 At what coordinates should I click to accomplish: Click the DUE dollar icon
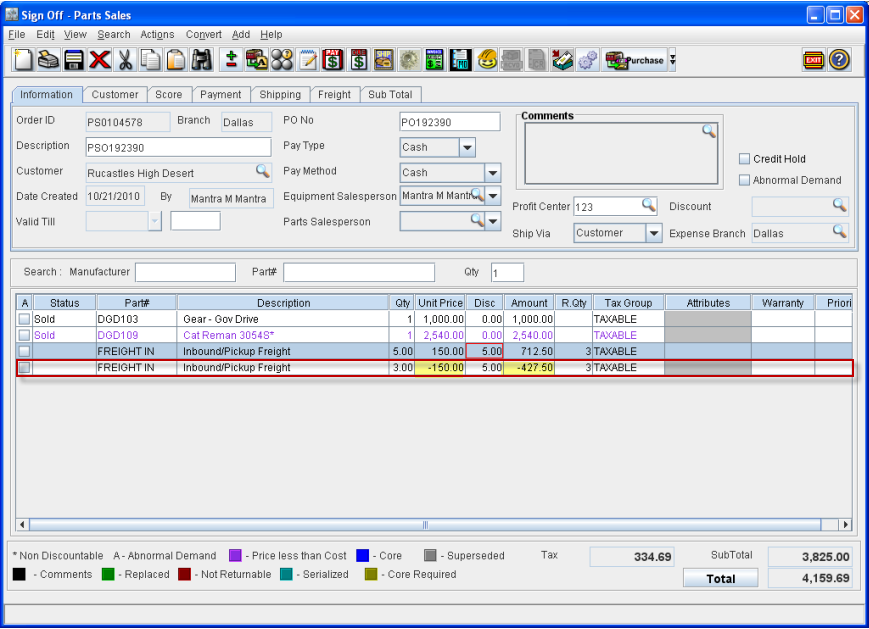pos(359,60)
